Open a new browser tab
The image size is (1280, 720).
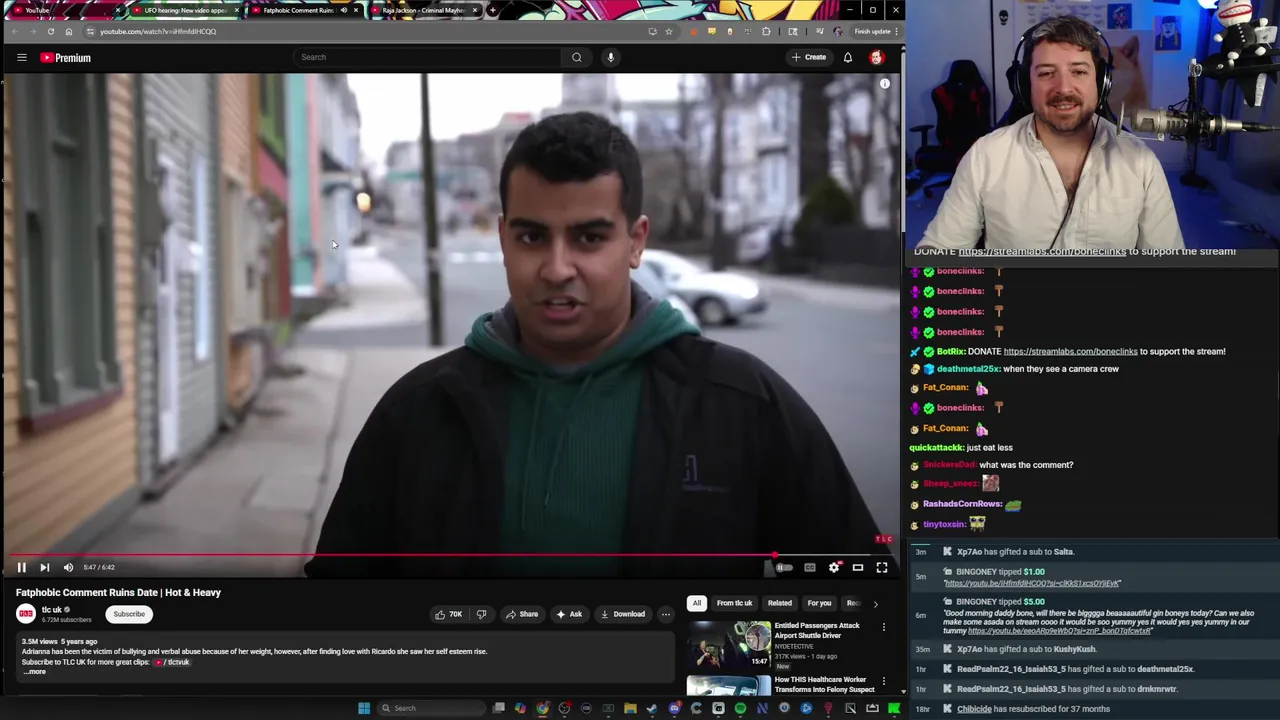pyautogui.click(x=492, y=10)
